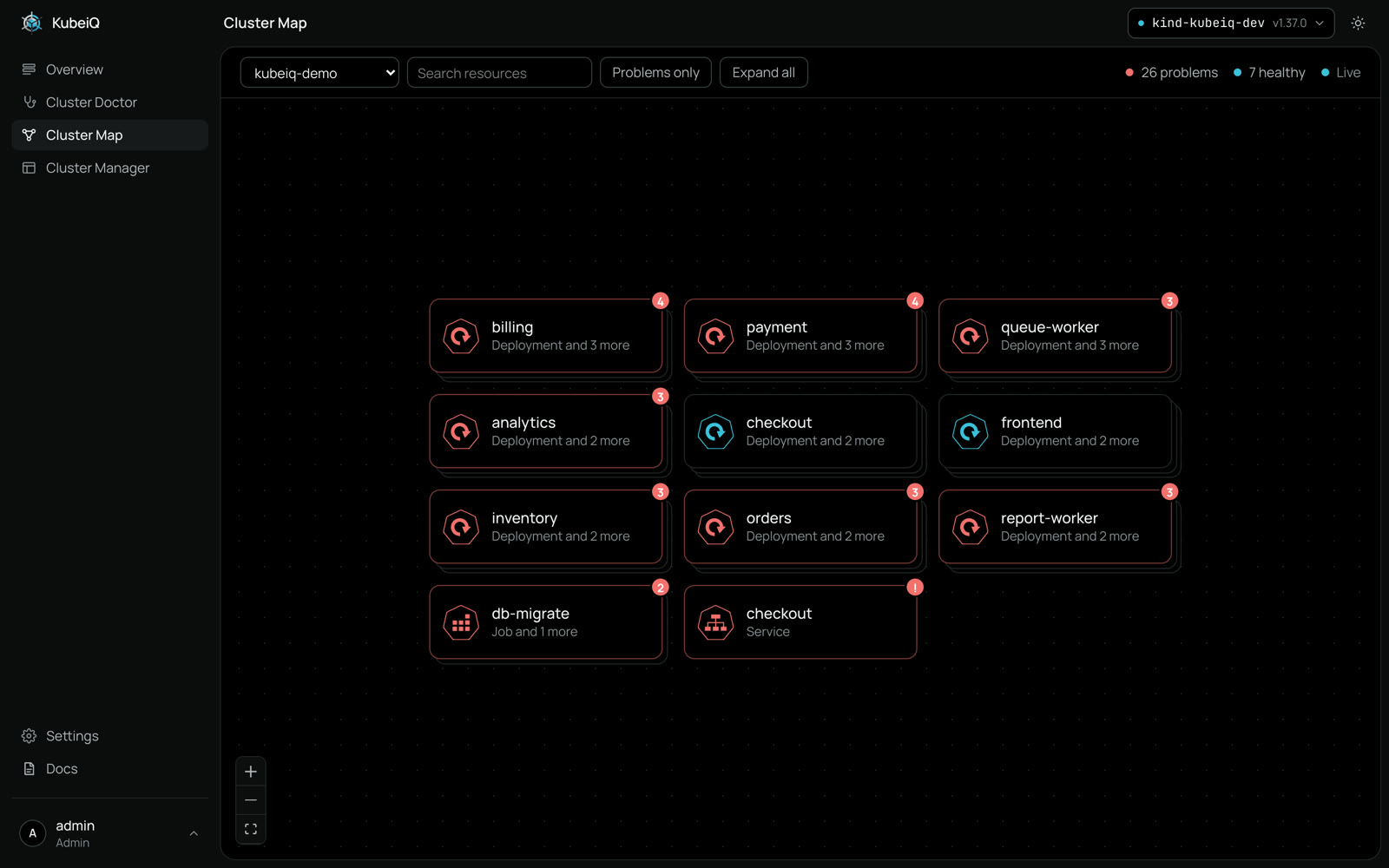Click the admin avatar circle
Screen dimensions: 1389x868
(x=33, y=833)
